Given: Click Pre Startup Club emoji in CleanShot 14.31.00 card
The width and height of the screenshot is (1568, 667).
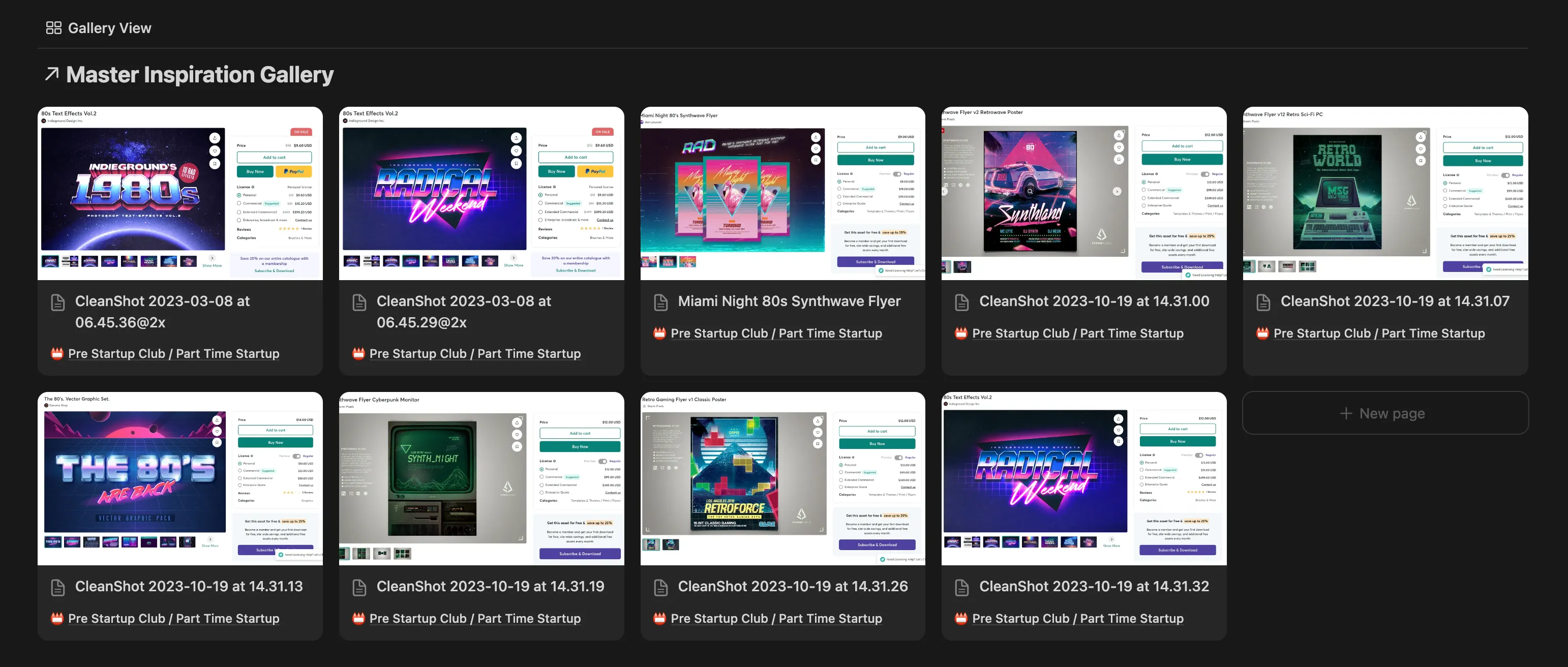Looking at the screenshot, I should click(x=961, y=333).
